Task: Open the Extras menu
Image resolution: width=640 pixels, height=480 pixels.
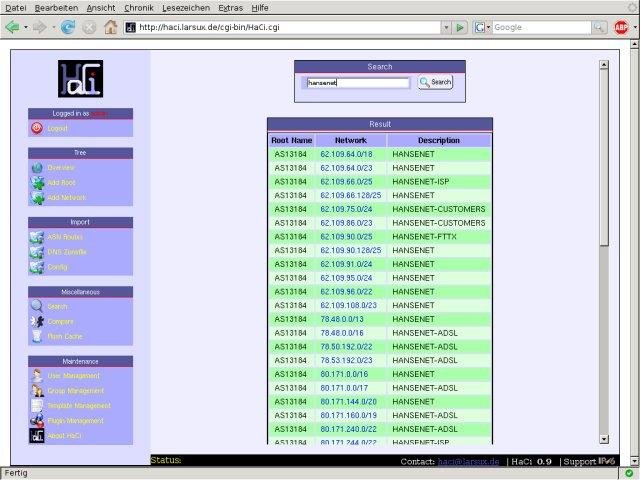Action: click(x=231, y=8)
